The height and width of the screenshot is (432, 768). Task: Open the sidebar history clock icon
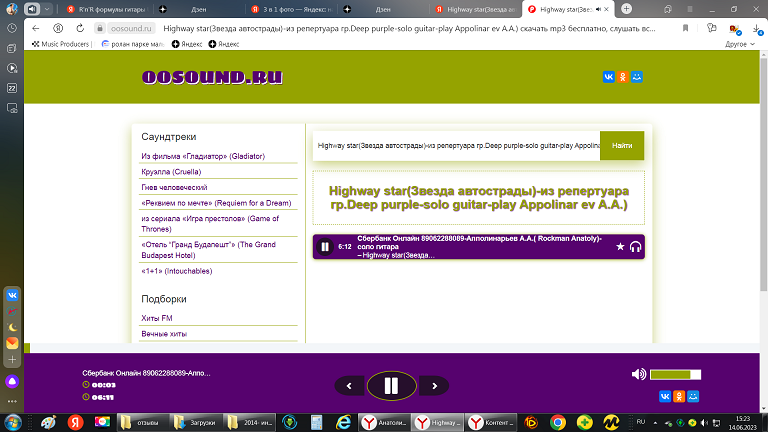[x=12, y=28]
